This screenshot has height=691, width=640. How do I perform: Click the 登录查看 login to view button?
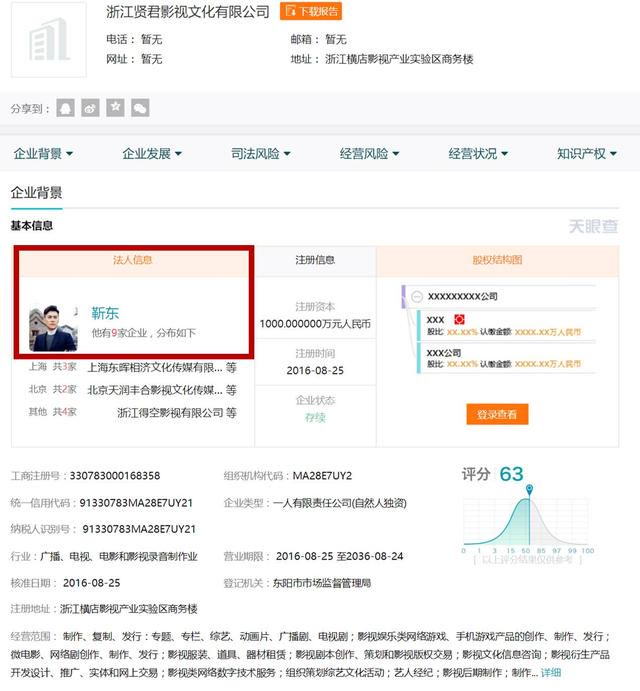(x=497, y=414)
